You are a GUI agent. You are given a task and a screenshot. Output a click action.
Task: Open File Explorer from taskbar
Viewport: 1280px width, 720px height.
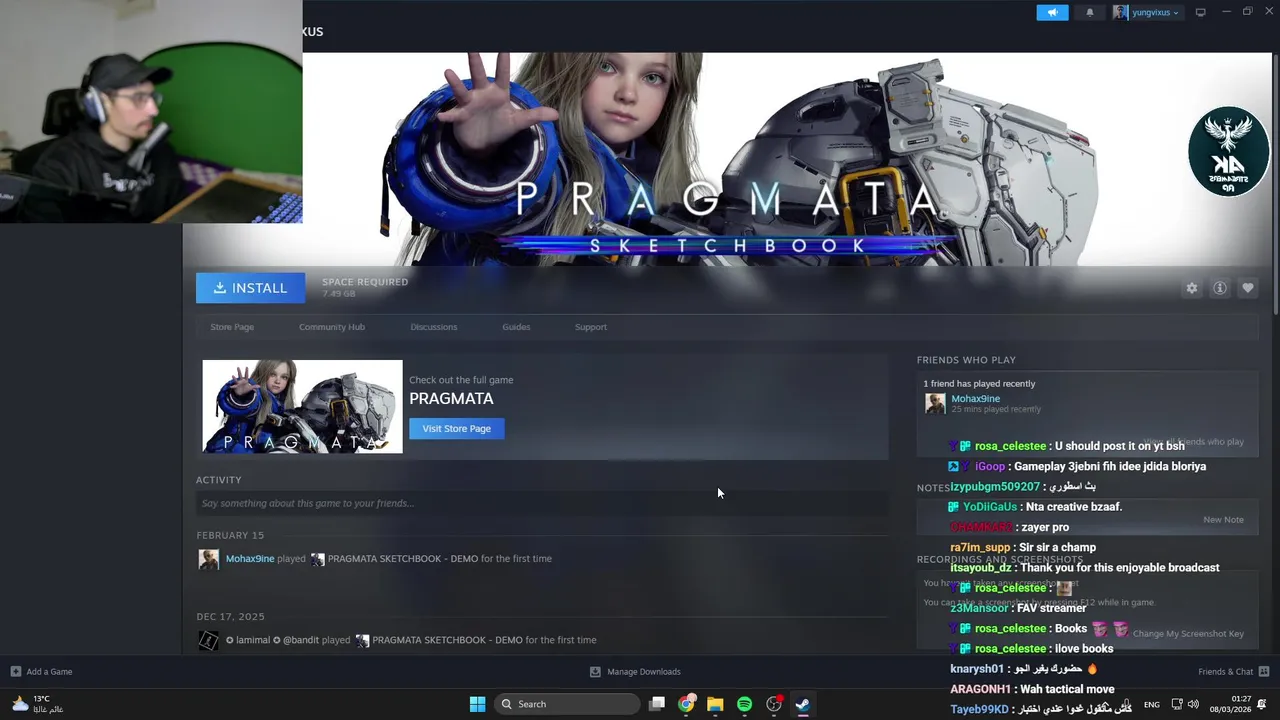pos(715,704)
